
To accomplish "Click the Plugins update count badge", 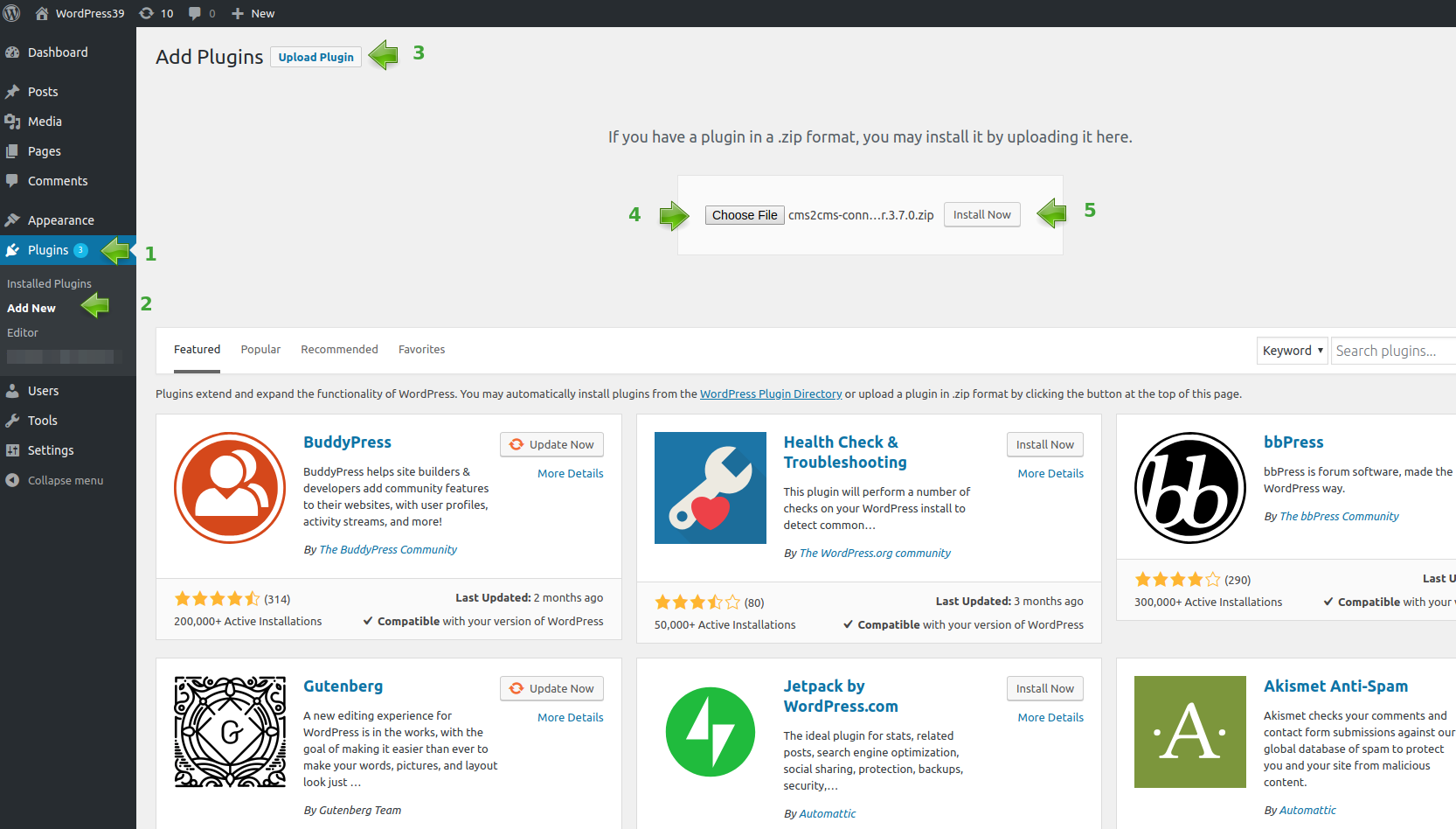I will pos(80,250).
